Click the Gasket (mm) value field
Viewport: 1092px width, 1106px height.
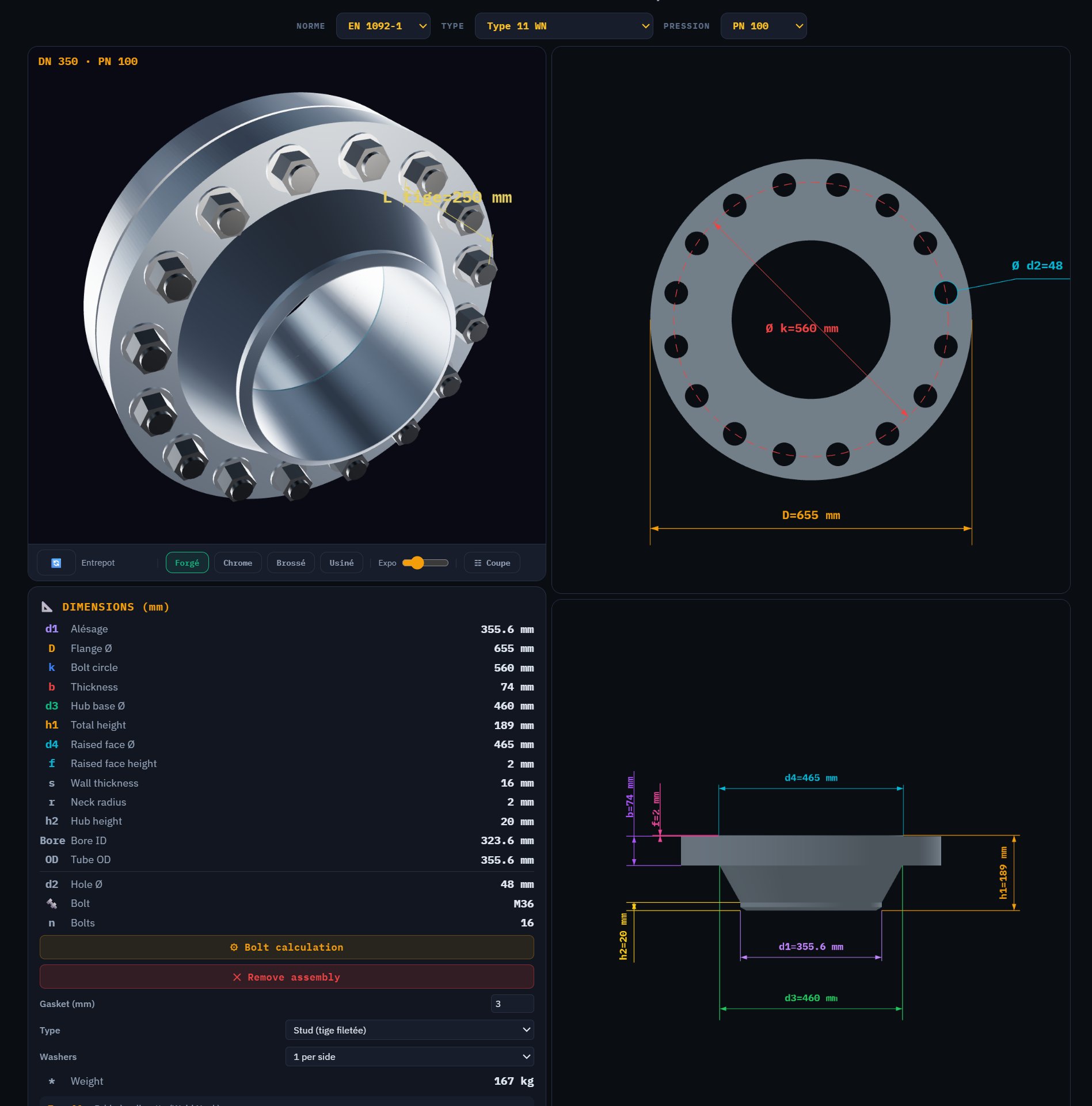pyautogui.click(x=511, y=1004)
